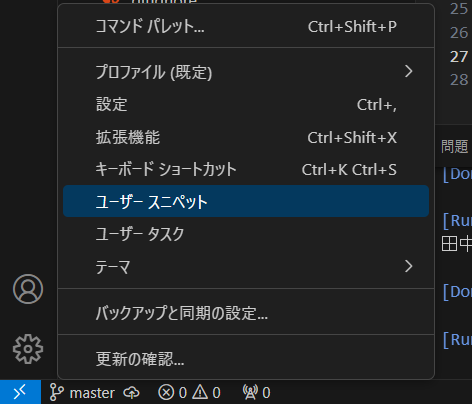Open バックアップと同期の設定...
Viewport: 472px width, 404px height.
pos(246,313)
